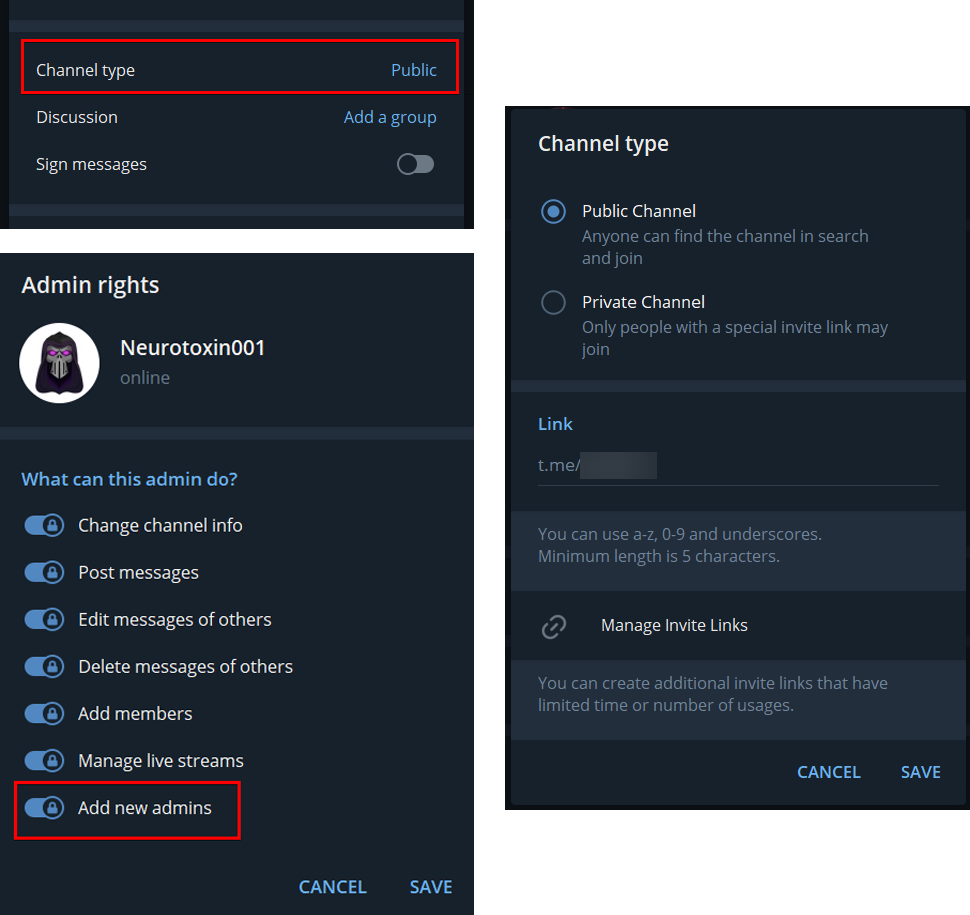Click the link icon beside Manage Invite Links
Screen dimensions: 970x915
coord(555,625)
